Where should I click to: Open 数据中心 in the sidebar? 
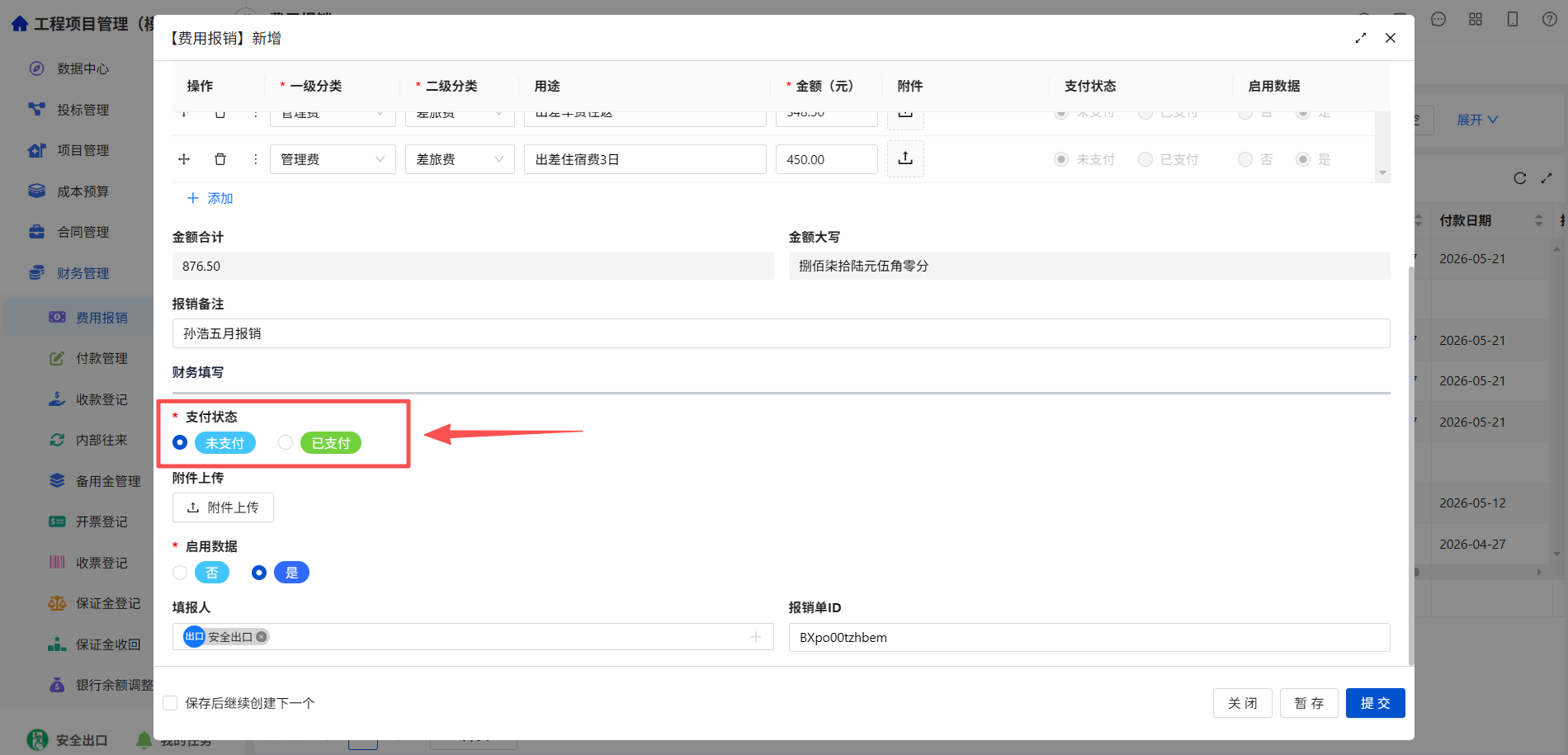coord(83,68)
